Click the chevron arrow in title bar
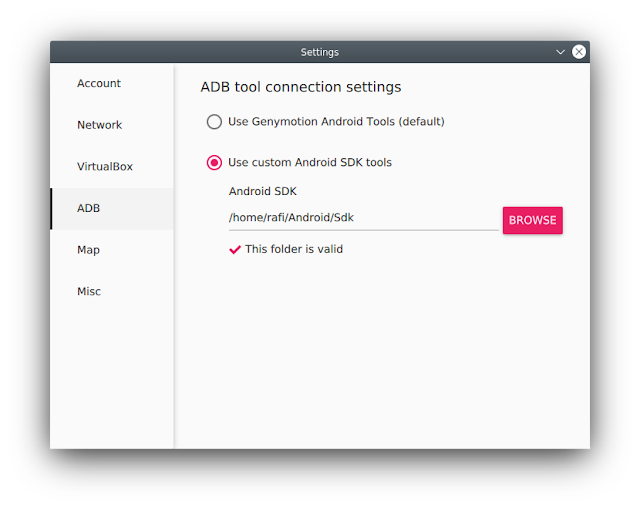640x508 pixels. 560,52
